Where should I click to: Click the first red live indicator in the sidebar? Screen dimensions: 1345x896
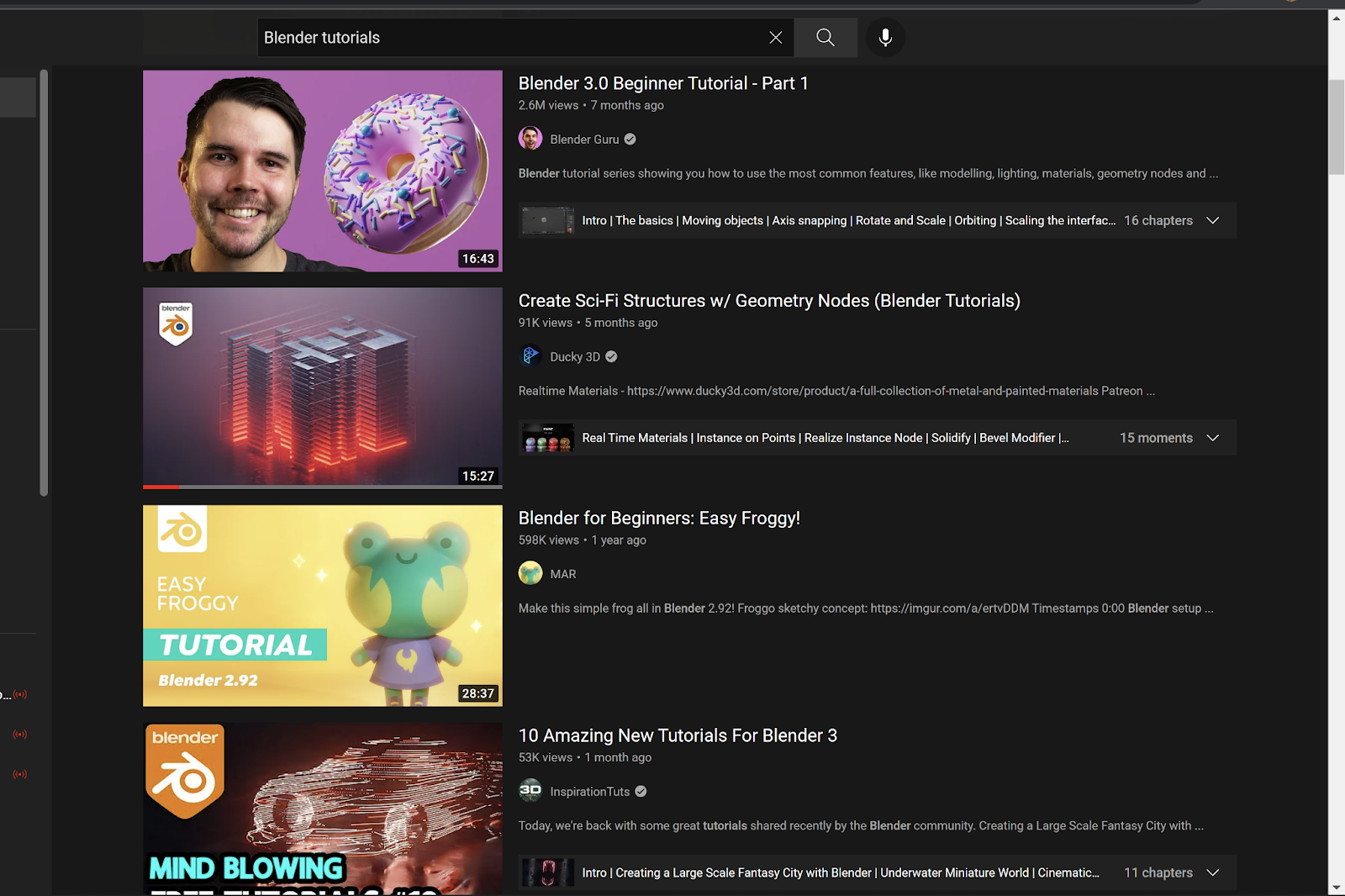(20, 694)
